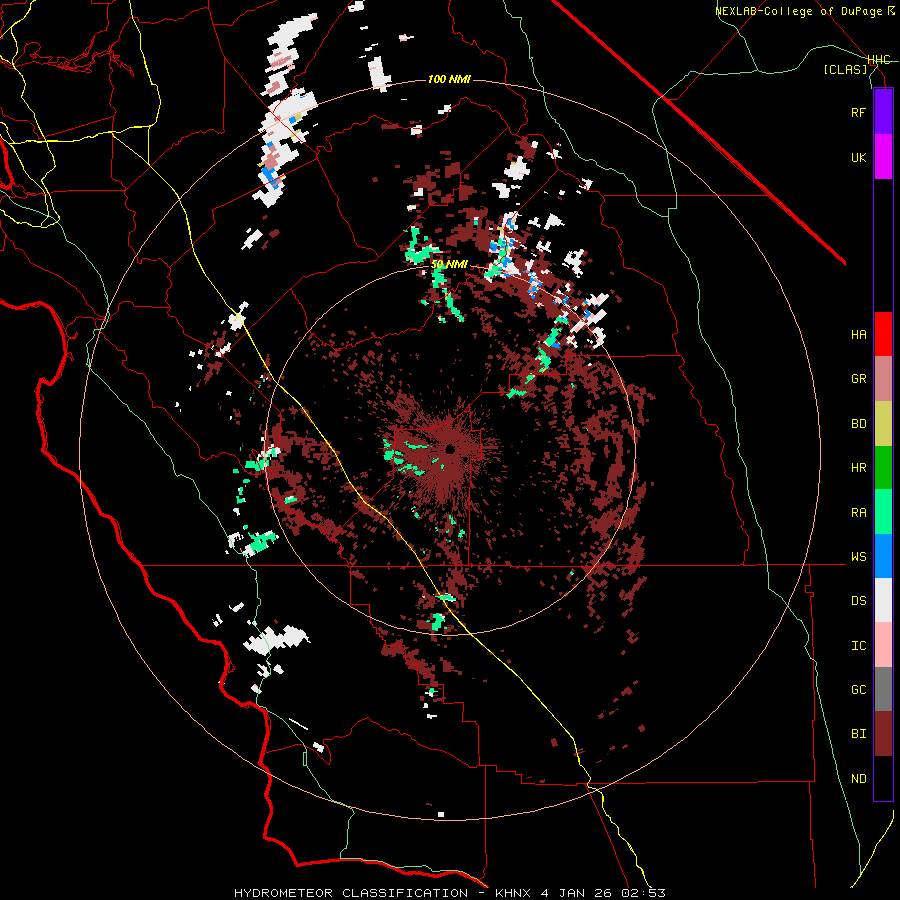Select the GR salmon legend swatch
Image resolution: width=900 pixels, height=900 pixels.
click(883, 379)
